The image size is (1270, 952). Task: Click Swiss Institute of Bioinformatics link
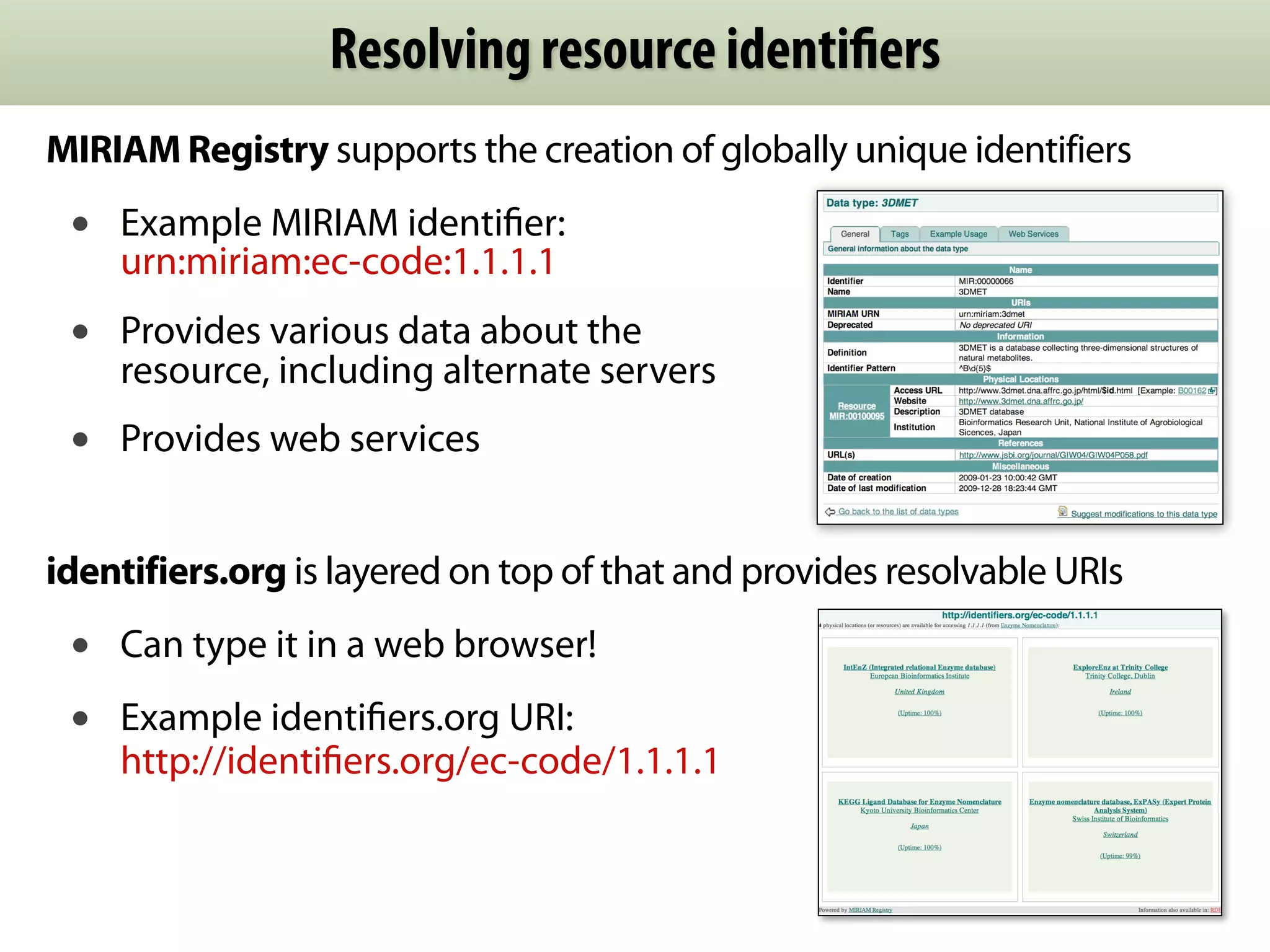pyautogui.click(x=1120, y=819)
